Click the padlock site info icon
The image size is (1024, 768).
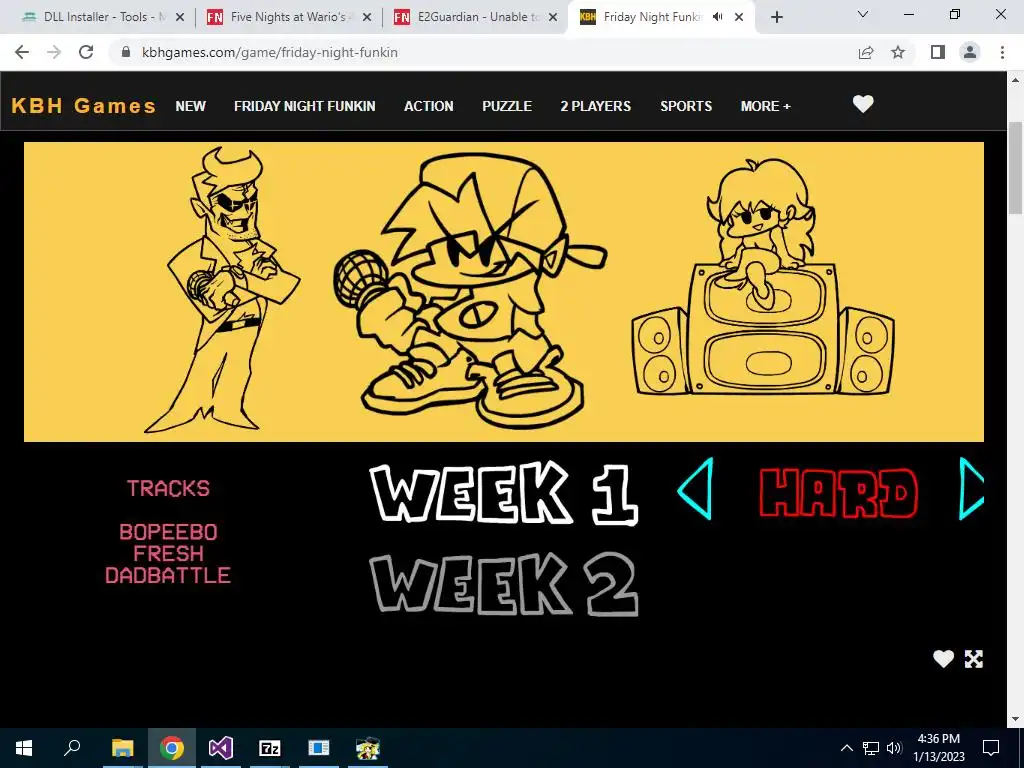click(x=127, y=52)
